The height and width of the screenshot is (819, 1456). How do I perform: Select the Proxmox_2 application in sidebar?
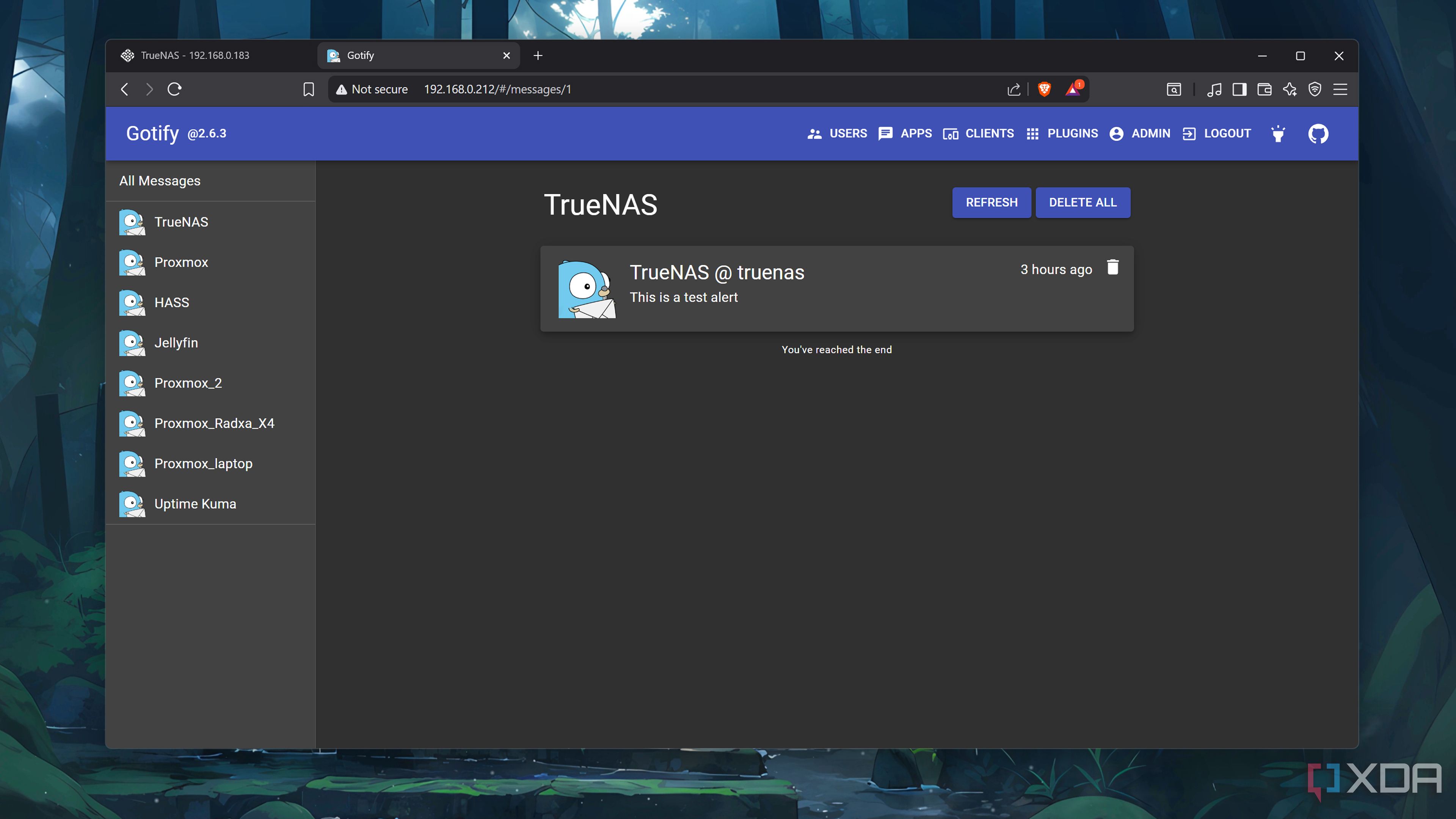pos(210,383)
